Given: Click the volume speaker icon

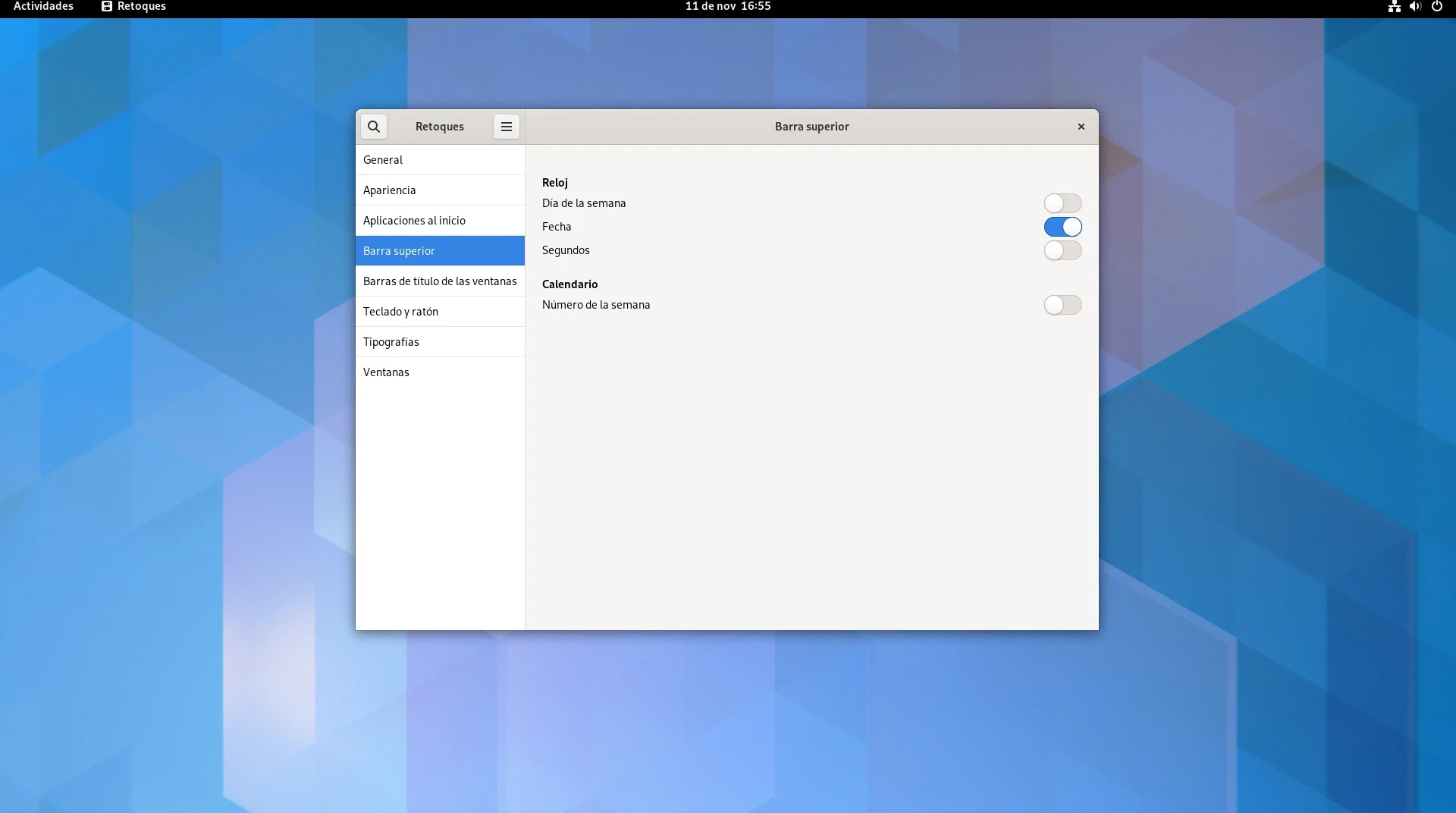Looking at the screenshot, I should point(1415,7).
